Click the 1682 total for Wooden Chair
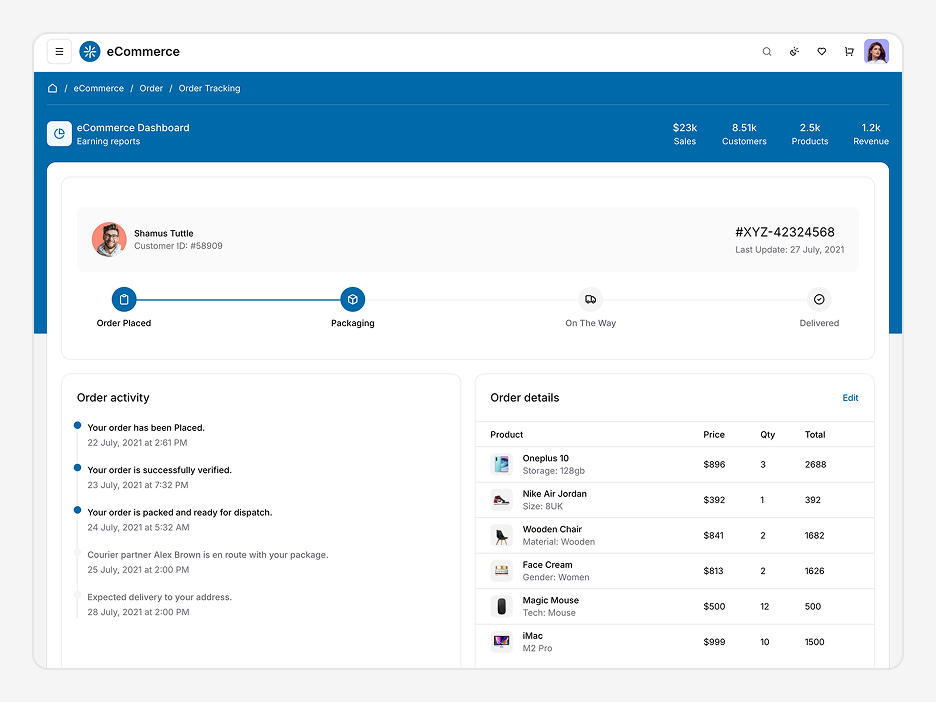The width and height of the screenshot is (936, 702). [x=814, y=535]
